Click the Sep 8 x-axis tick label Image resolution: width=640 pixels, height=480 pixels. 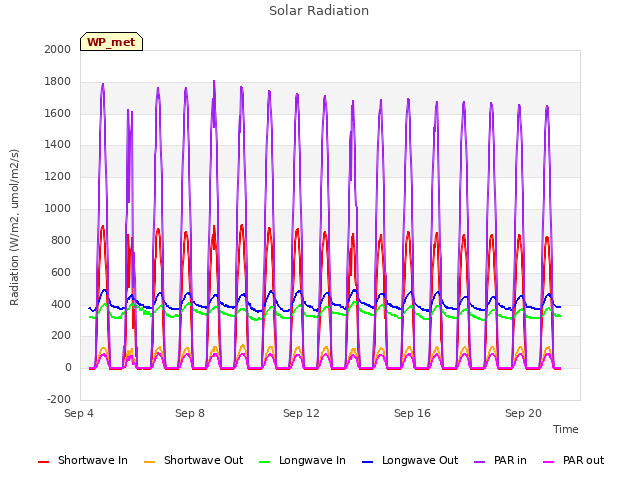pyautogui.click(x=190, y=413)
